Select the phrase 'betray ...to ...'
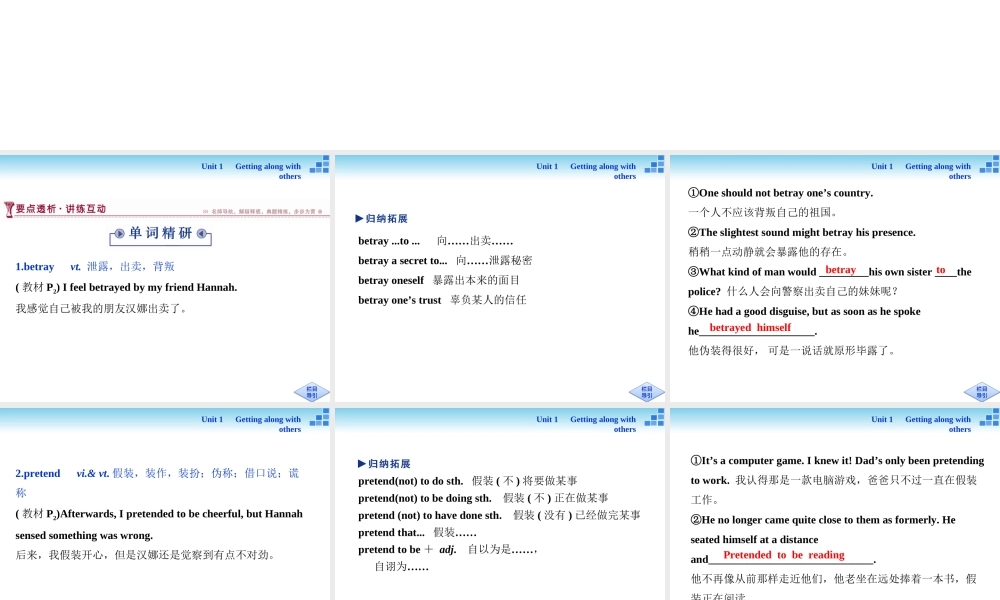Screen dimensions: 1000x600 [x=389, y=241]
